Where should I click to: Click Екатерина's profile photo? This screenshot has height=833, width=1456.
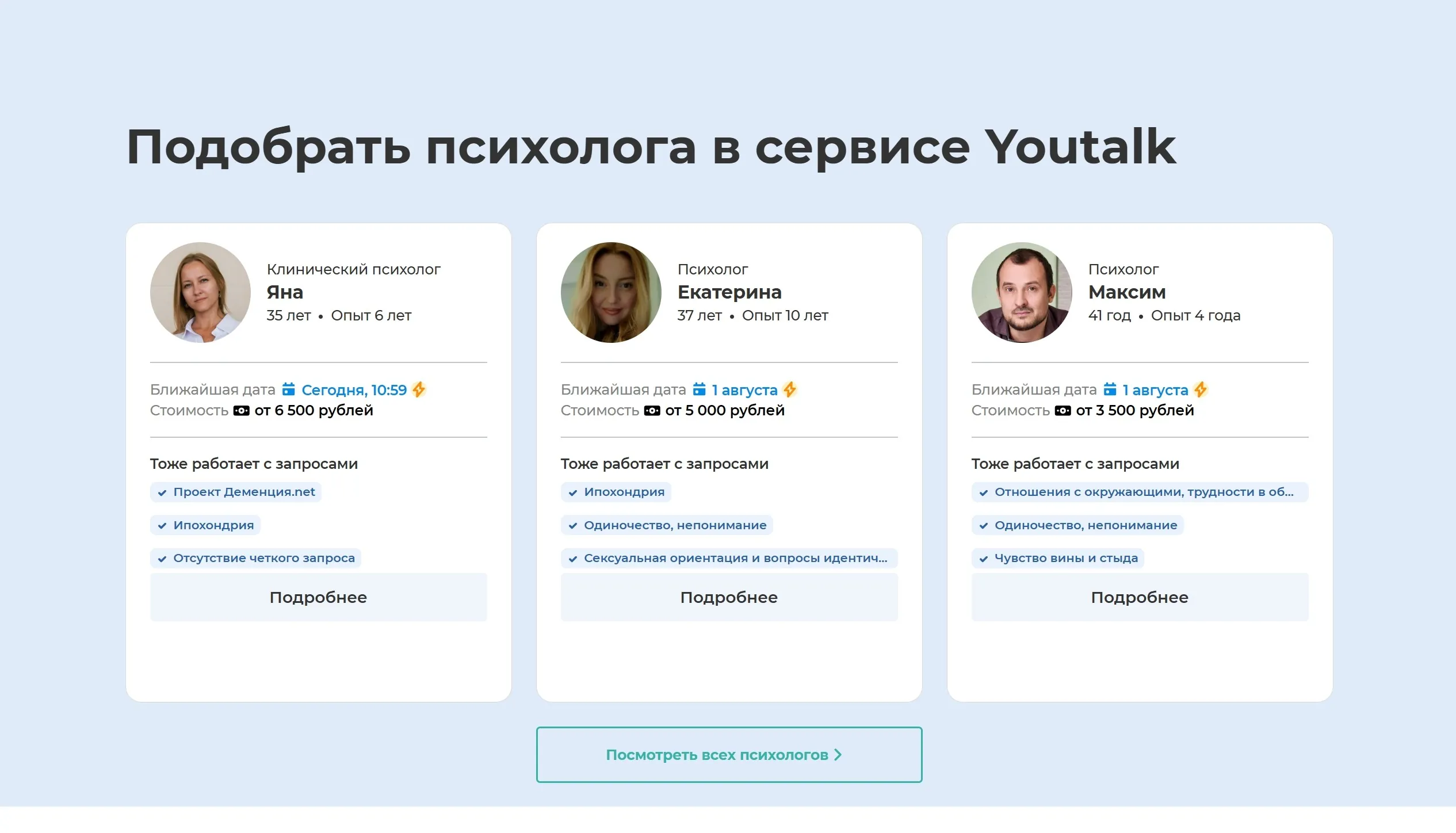pos(610,292)
